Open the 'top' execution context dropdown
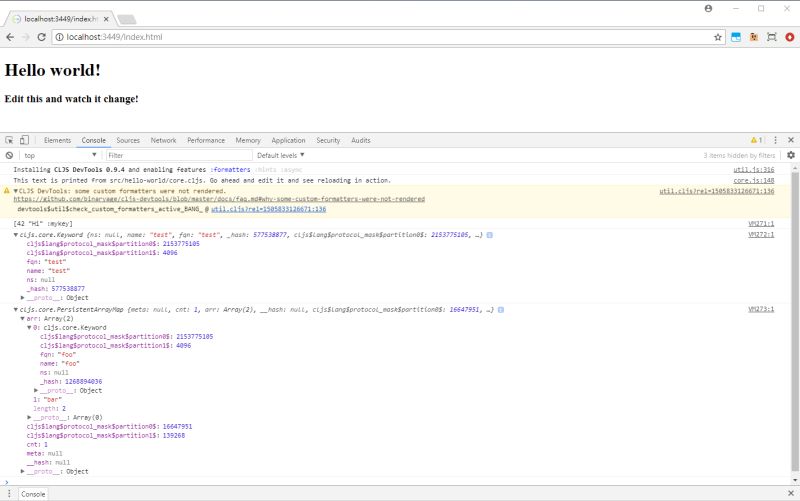Screen dimensions: 800x501 click(x=60, y=156)
